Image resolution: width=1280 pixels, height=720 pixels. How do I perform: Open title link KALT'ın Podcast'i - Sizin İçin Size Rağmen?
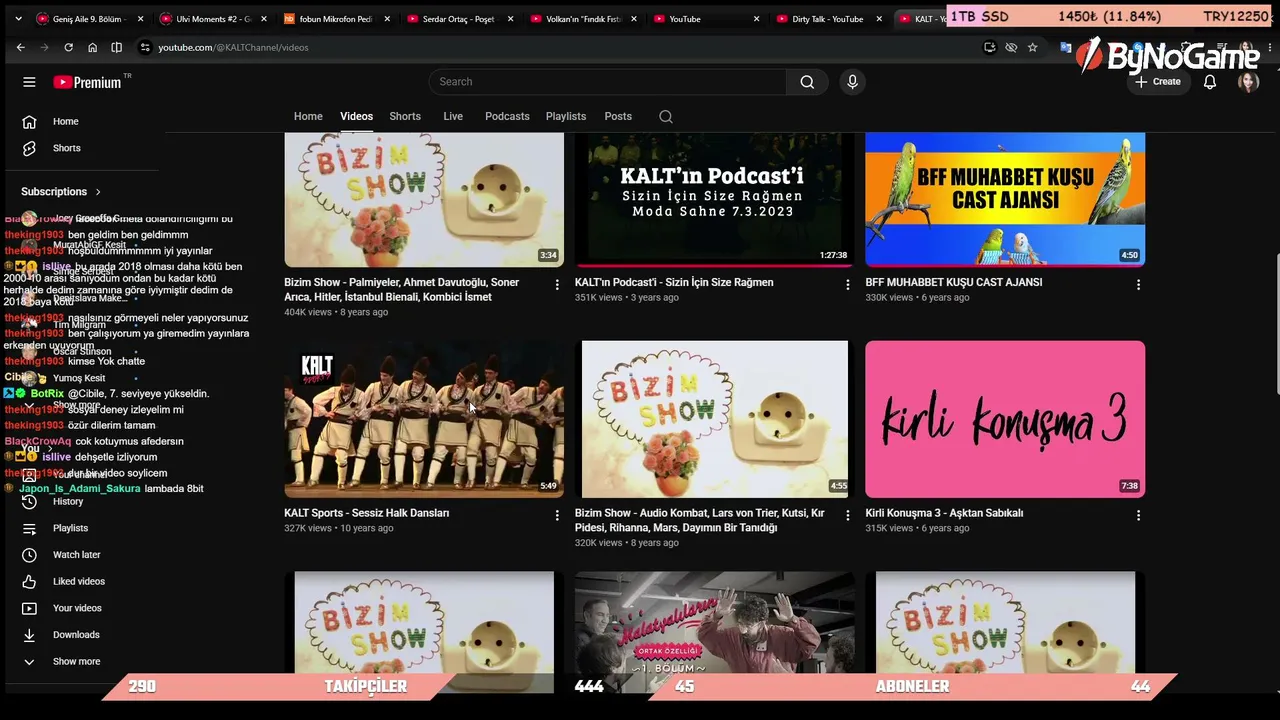[x=674, y=283]
